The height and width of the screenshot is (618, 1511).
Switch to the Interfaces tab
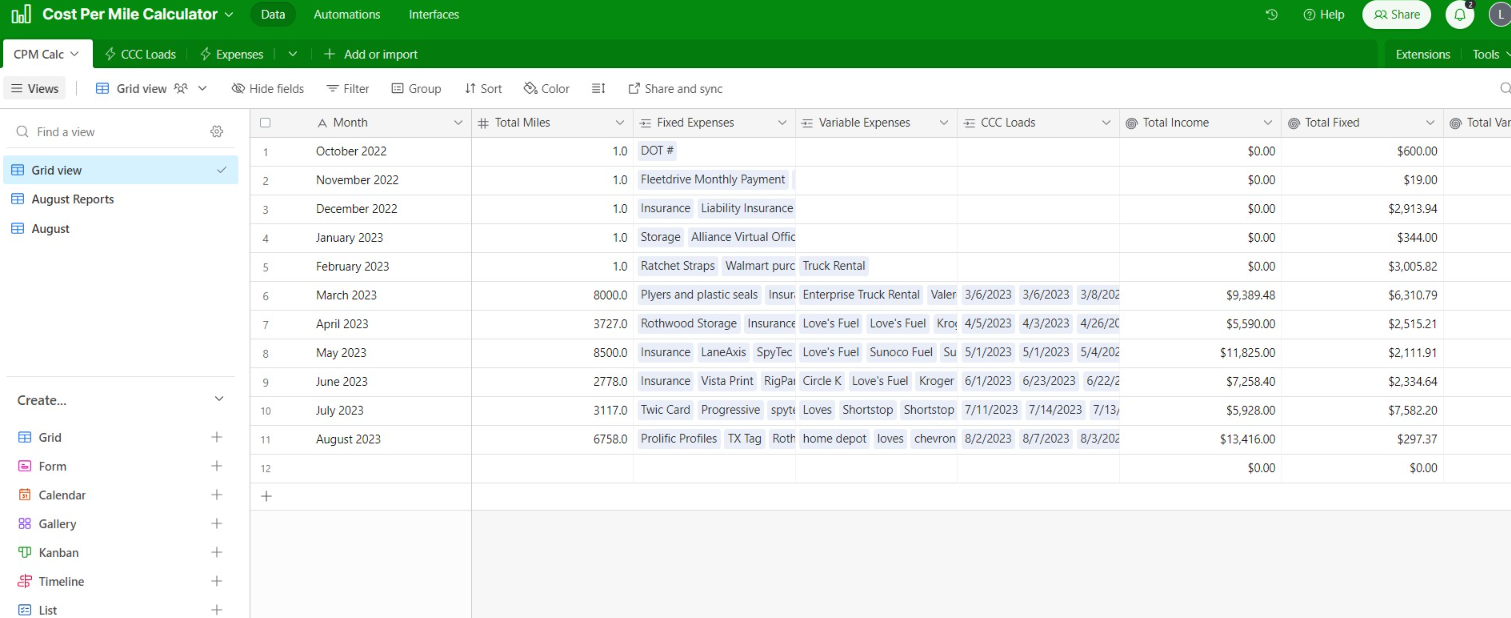coord(434,14)
